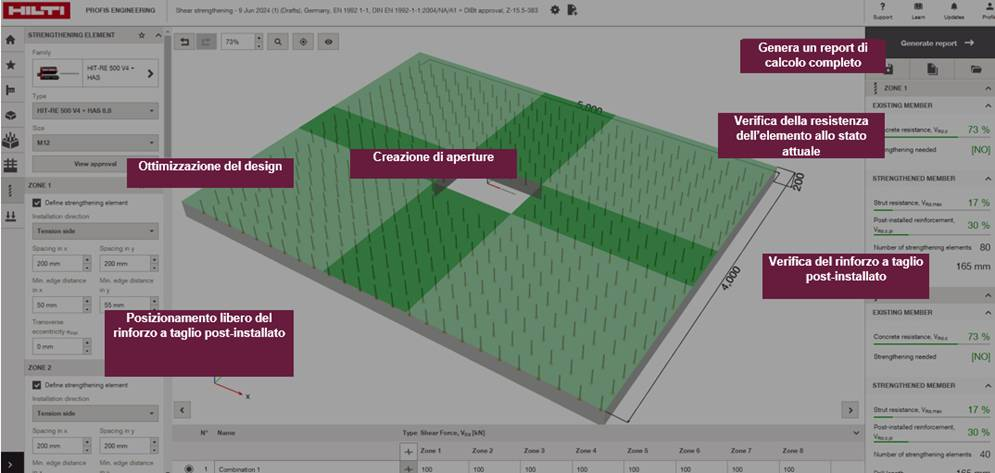The image size is (995, 473).
Task: Click Zone 2 Spacing in y field
Action: tap(124, 446)
